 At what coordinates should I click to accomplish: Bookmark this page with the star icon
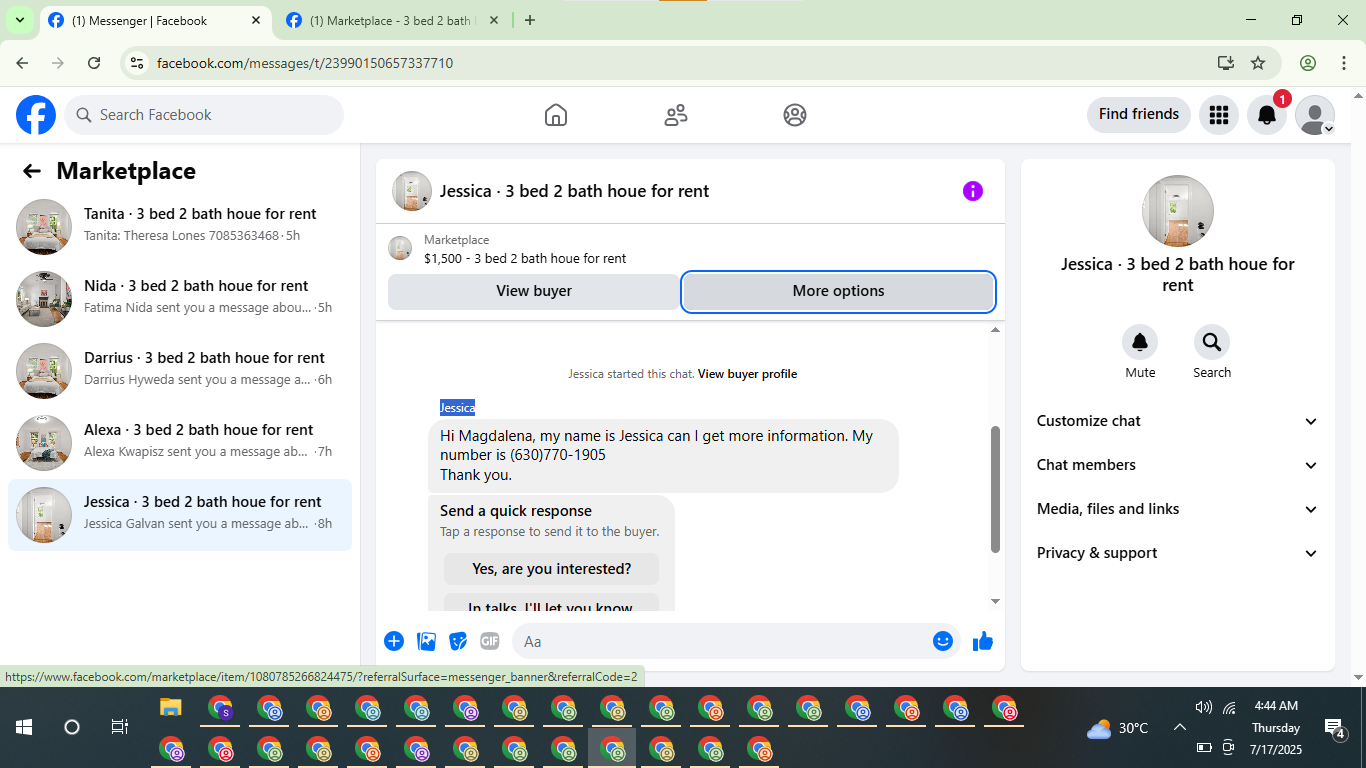click(x=1258, y=63)
